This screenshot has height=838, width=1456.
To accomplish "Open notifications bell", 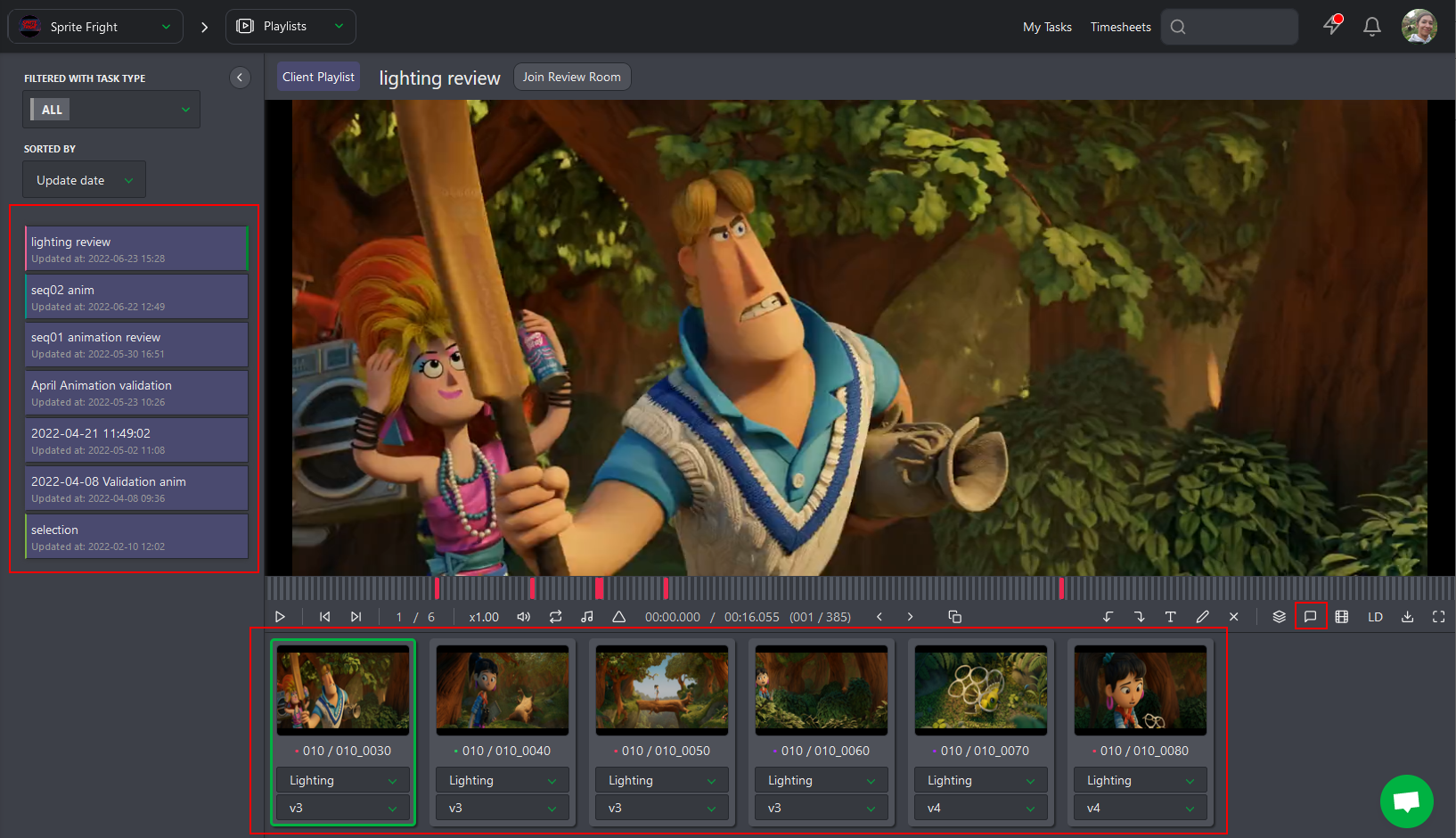I will (x=1372, y=27).
